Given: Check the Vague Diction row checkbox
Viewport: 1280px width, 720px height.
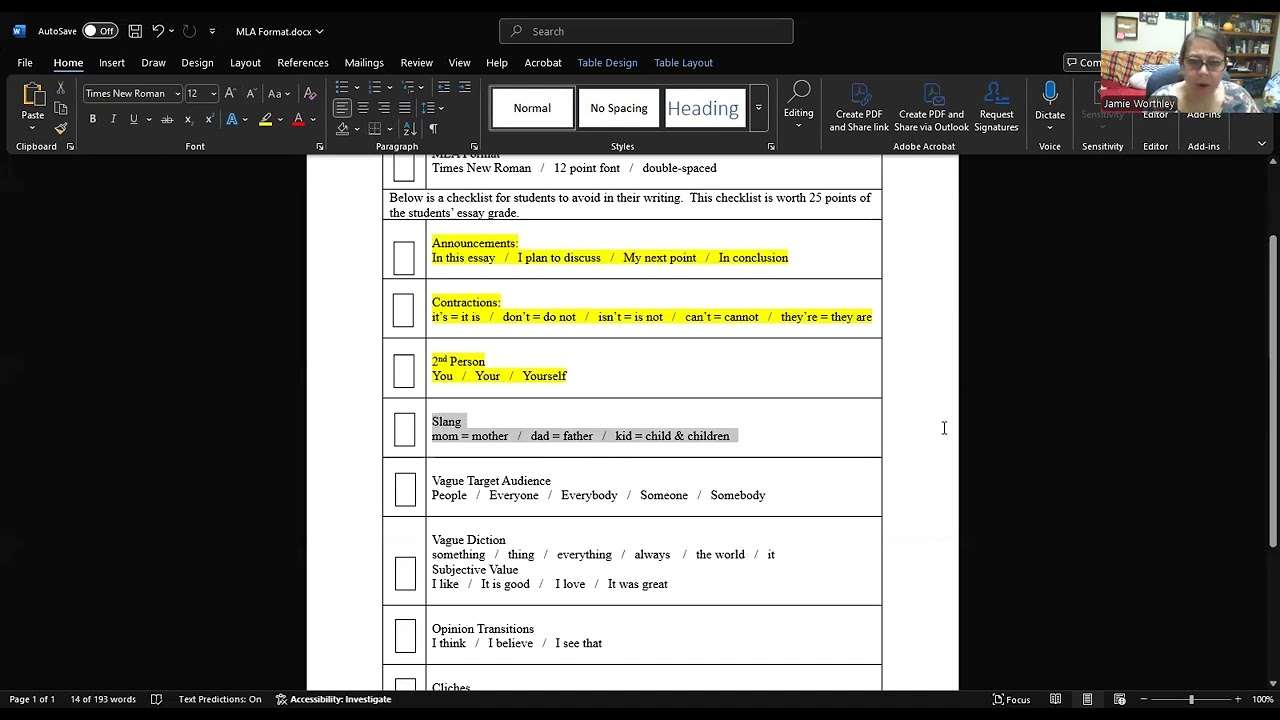Looking at the screenshot, I should 405,573.
